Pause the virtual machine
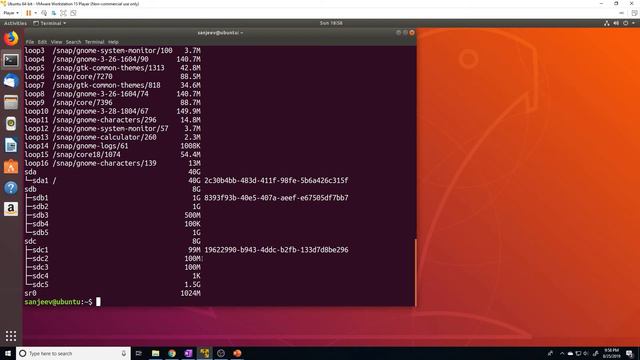Viewport: 640px width, 360px height. click(29, 13)
